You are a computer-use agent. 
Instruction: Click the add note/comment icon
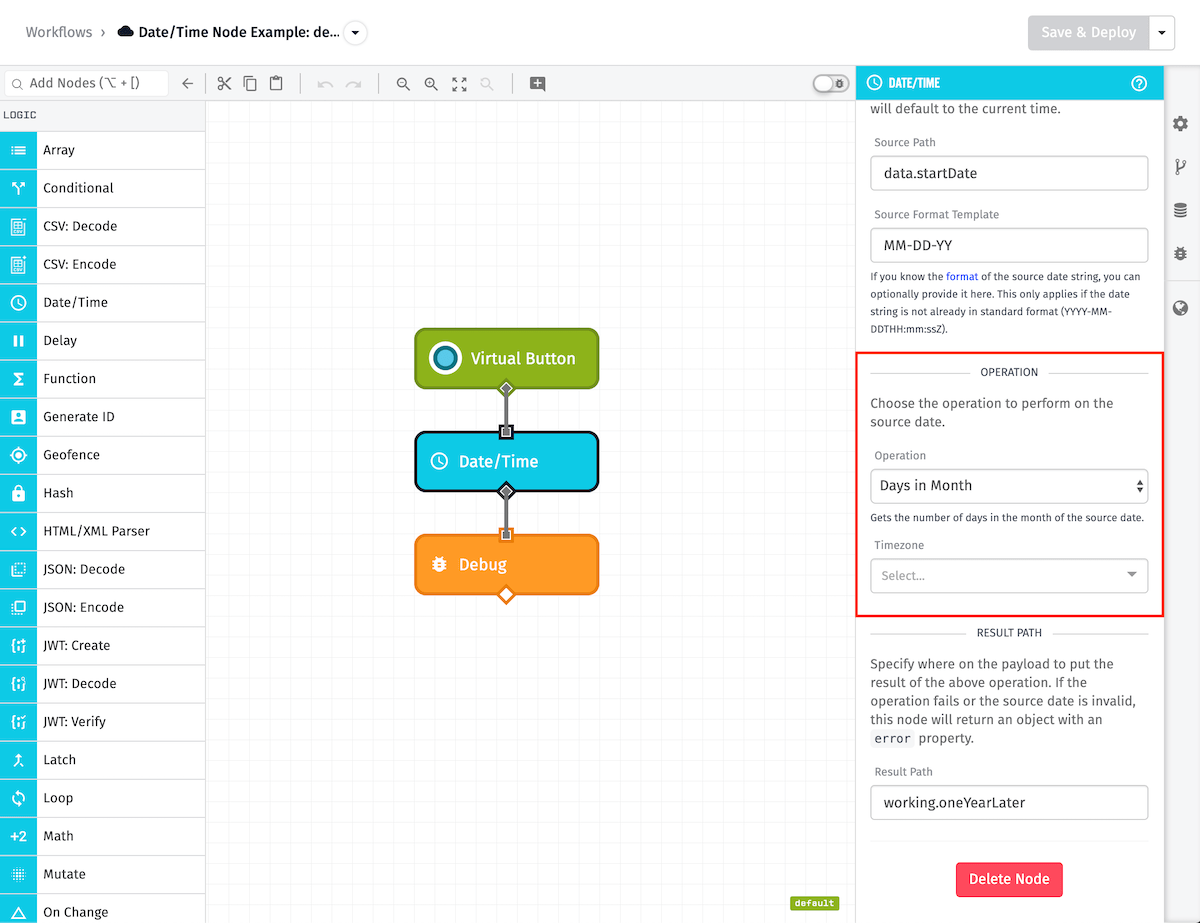538,84
